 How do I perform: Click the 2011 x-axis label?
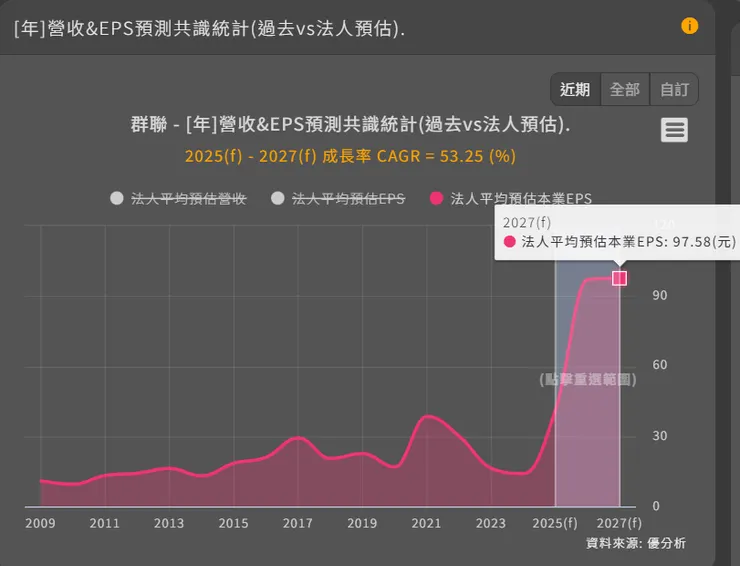tap(105, 524)
